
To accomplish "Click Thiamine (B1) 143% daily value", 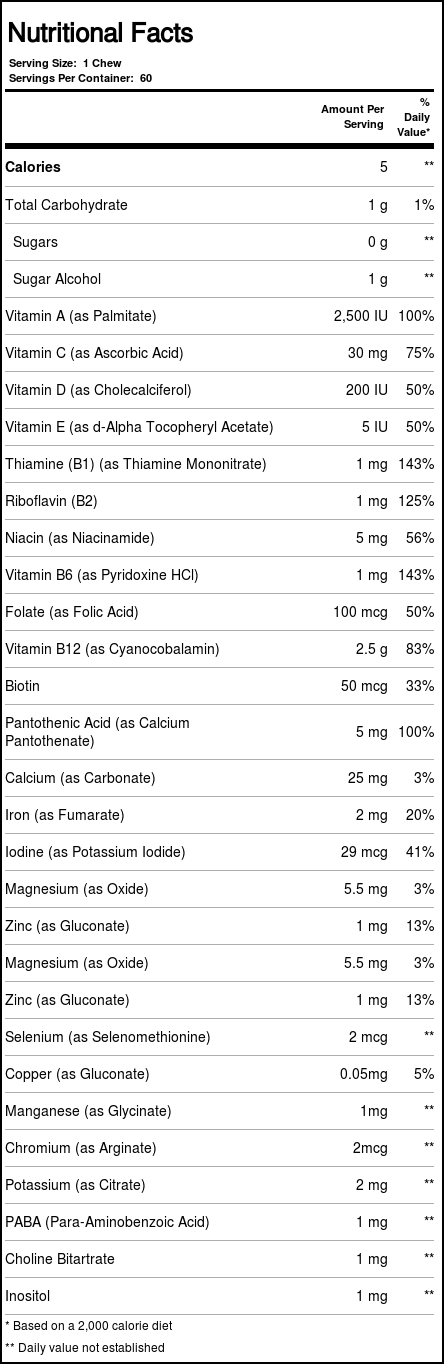I will coord(415,464).
